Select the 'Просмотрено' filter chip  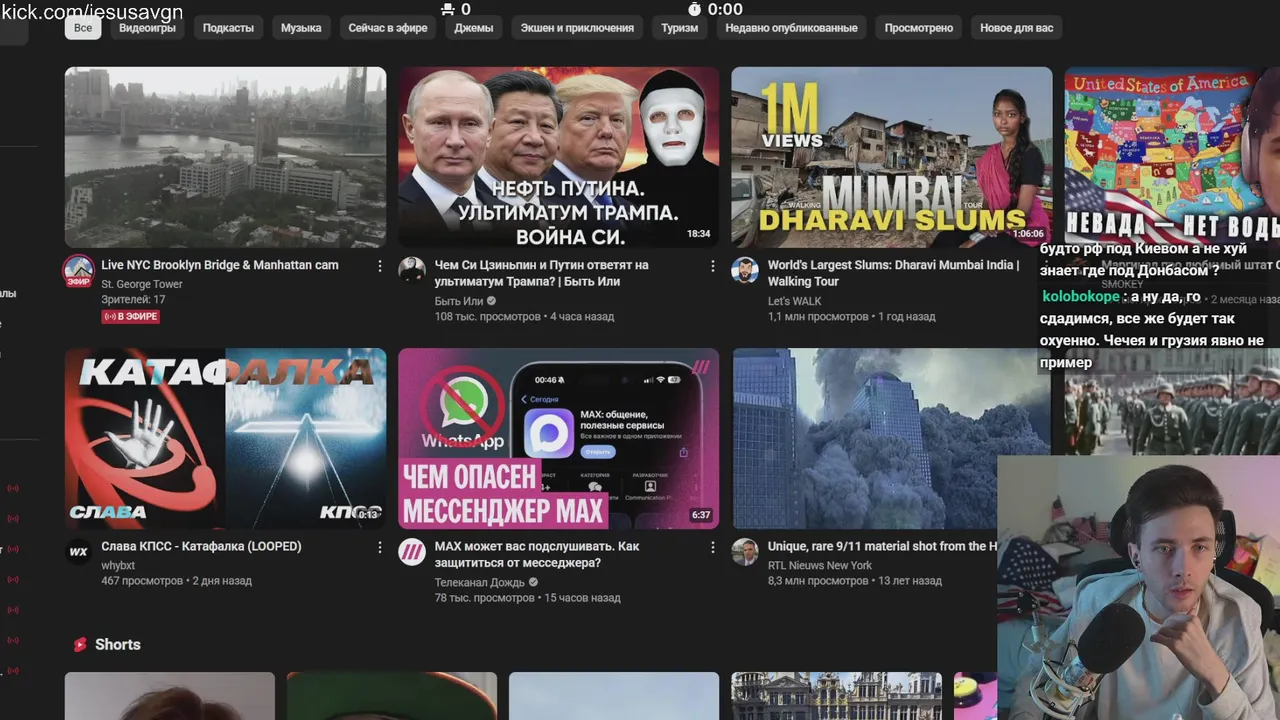[x=919, y=28]
